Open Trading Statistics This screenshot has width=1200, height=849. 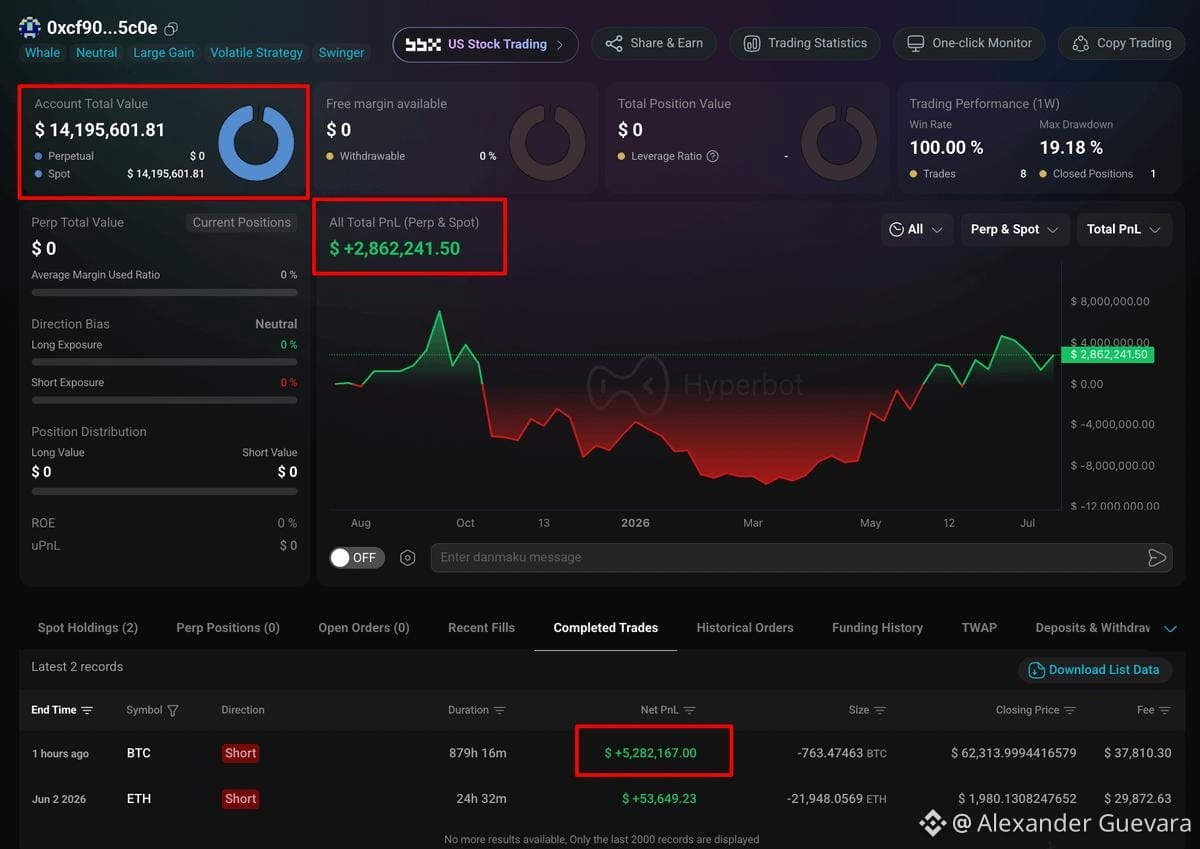click(x=805, y=44)
